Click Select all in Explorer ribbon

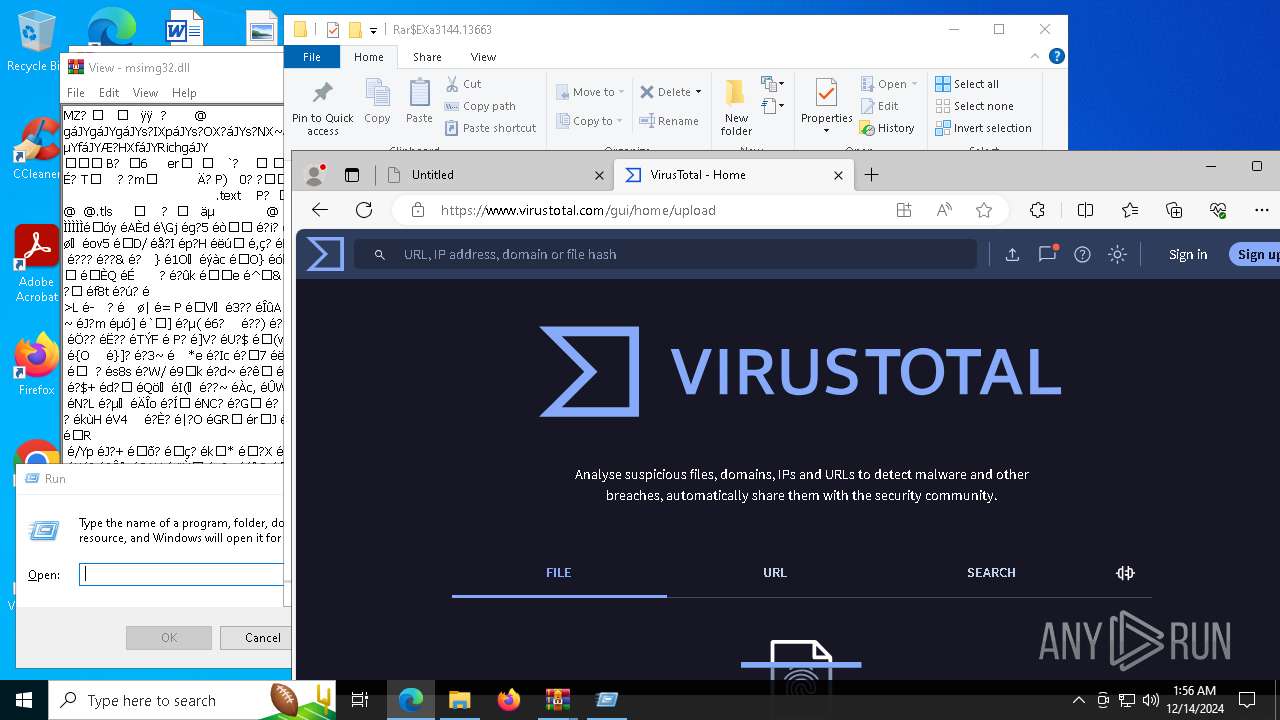[967, 84]
